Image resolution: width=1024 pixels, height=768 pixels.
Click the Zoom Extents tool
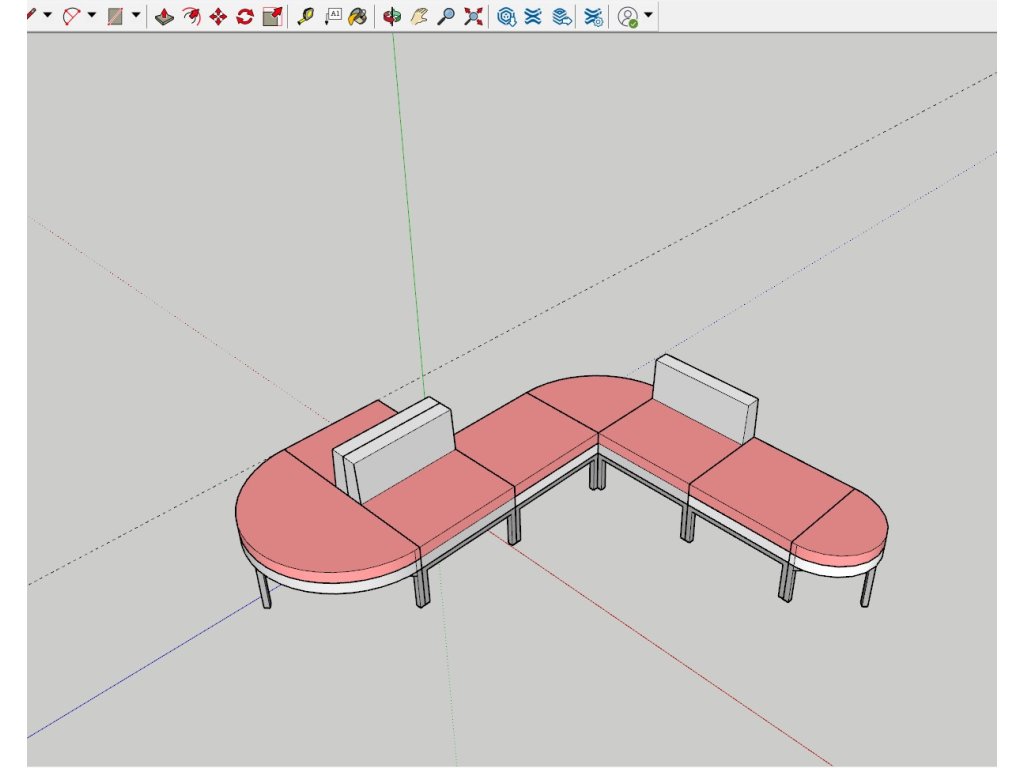473,16
